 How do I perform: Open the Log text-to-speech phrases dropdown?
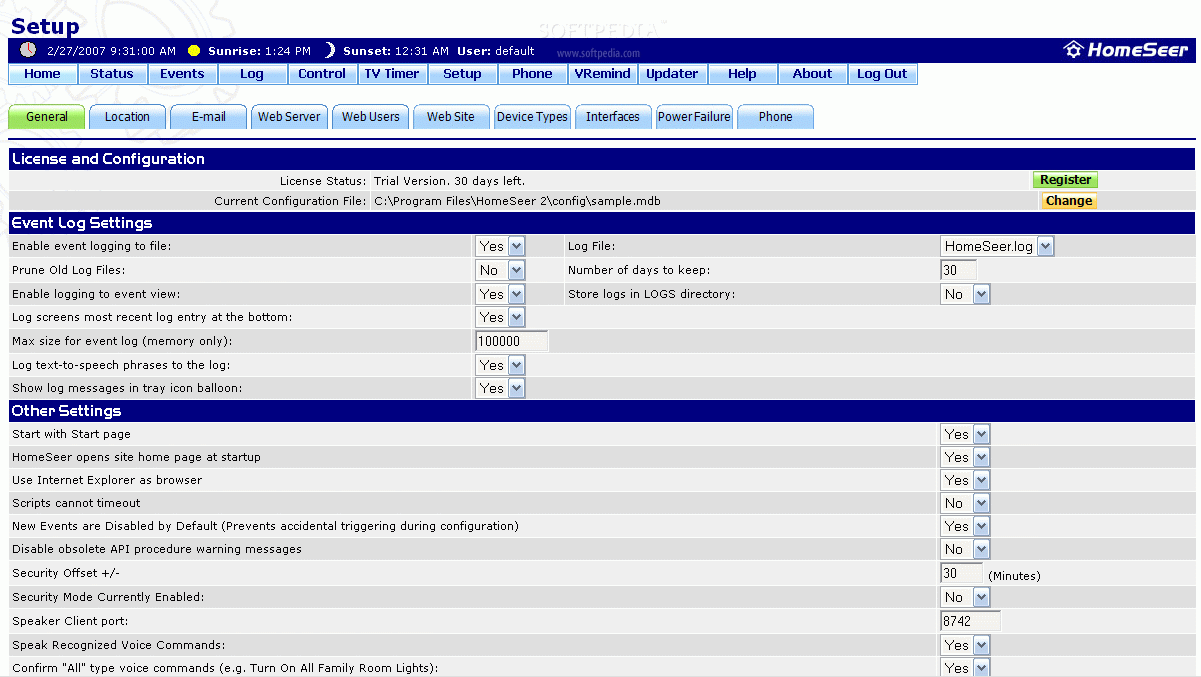click(500, 365)
